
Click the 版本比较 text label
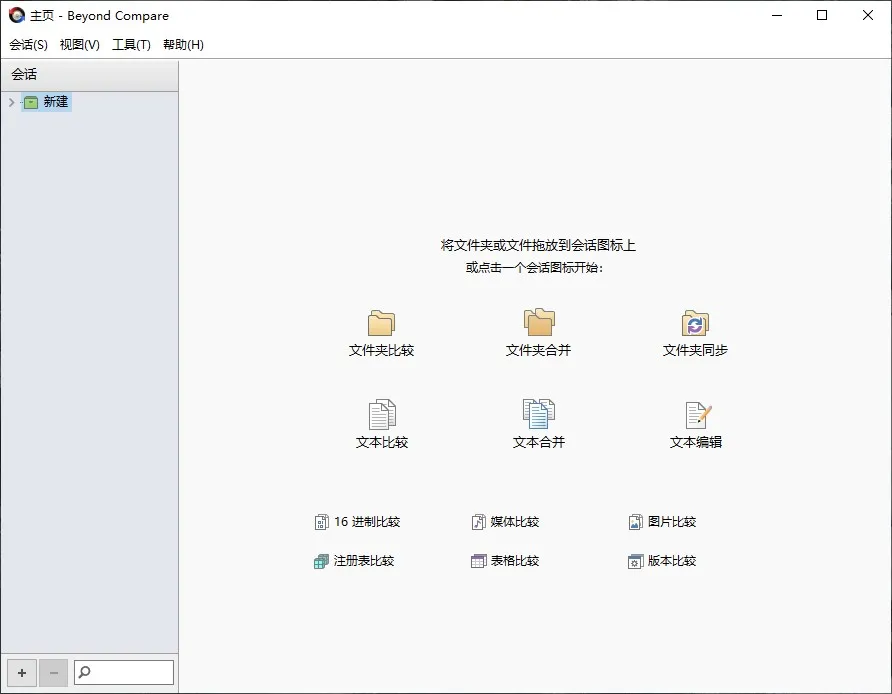tap(672, 561)
